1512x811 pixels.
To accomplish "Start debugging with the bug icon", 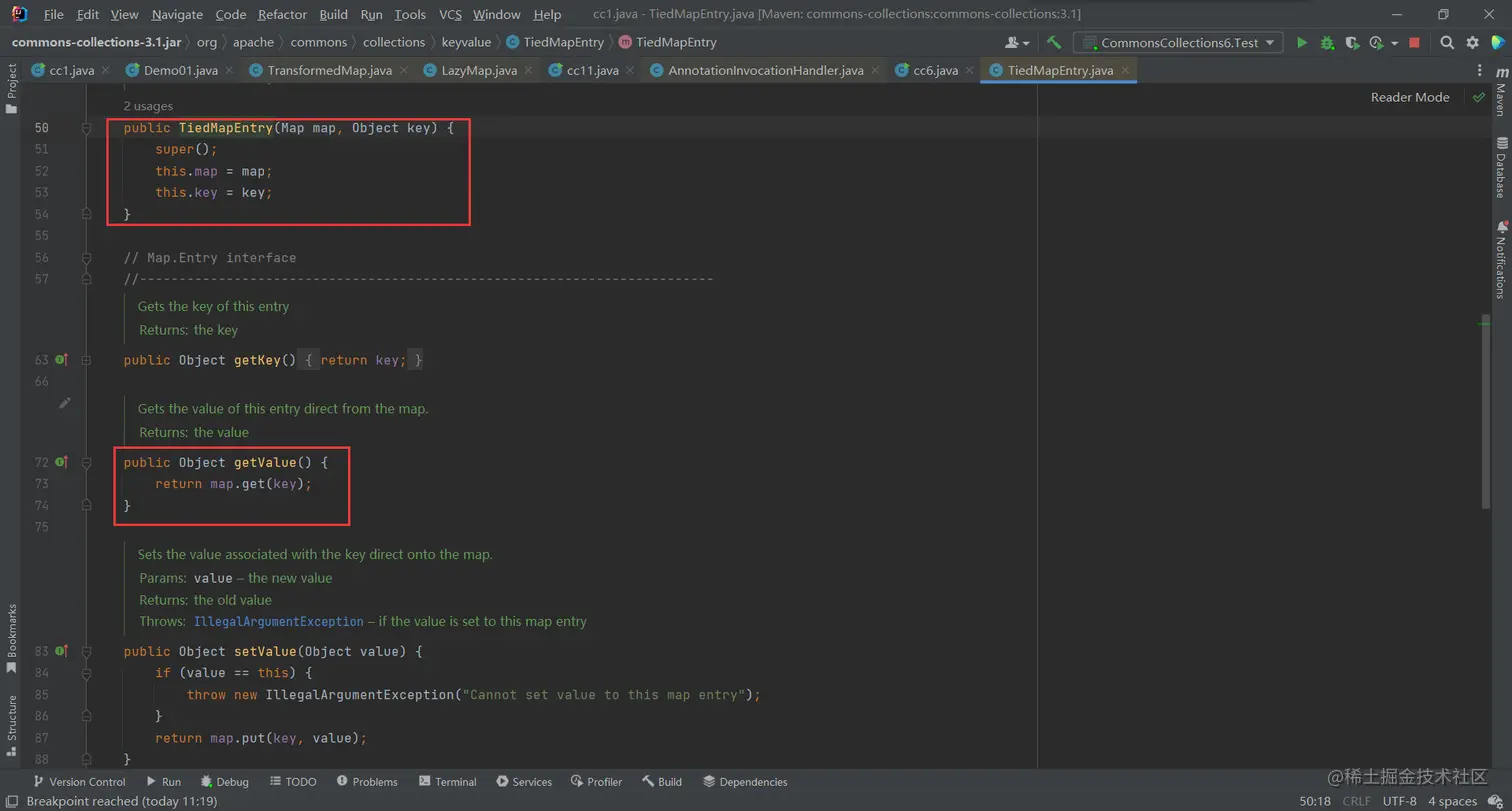I will click(x=1327, y=43).
